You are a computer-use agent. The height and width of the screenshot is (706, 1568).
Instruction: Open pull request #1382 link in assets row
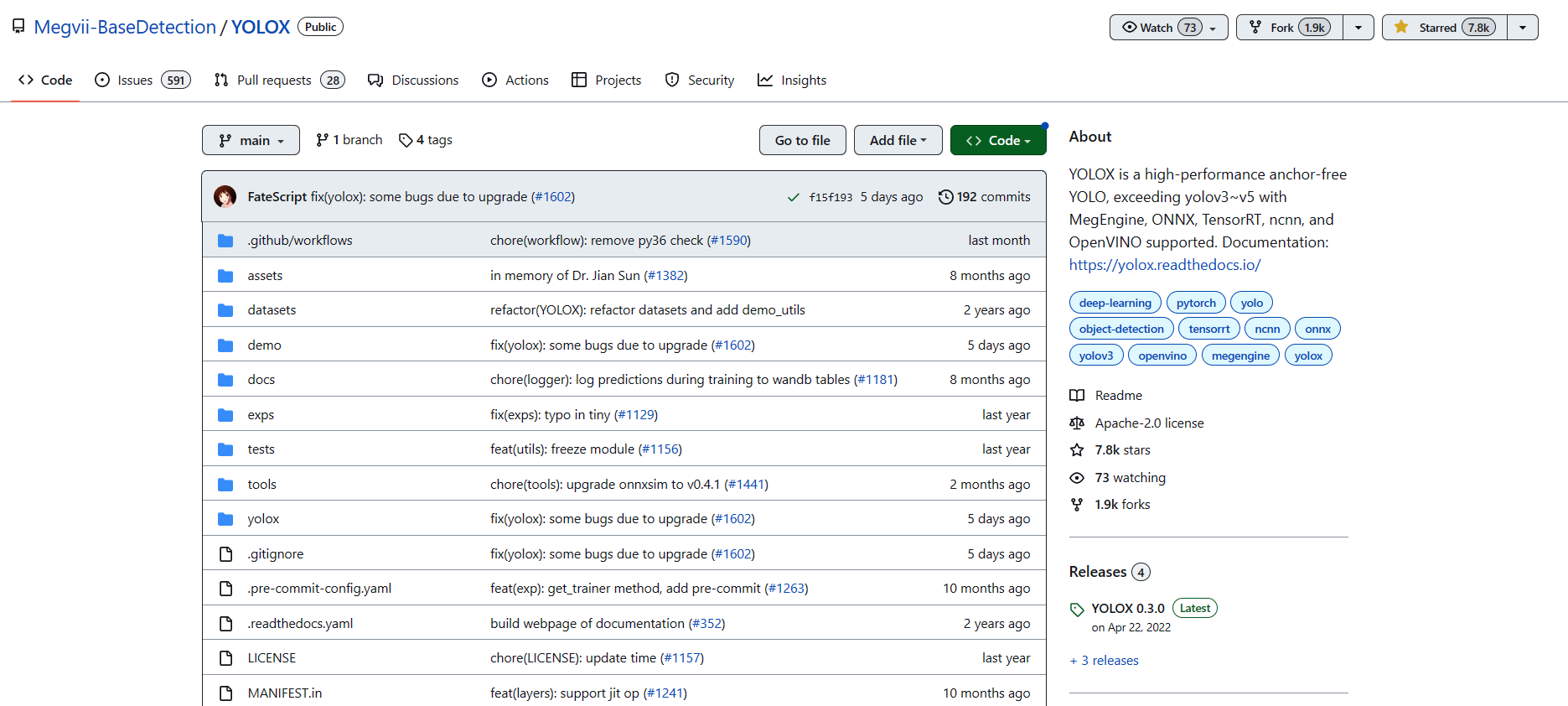tap(667, 276)
